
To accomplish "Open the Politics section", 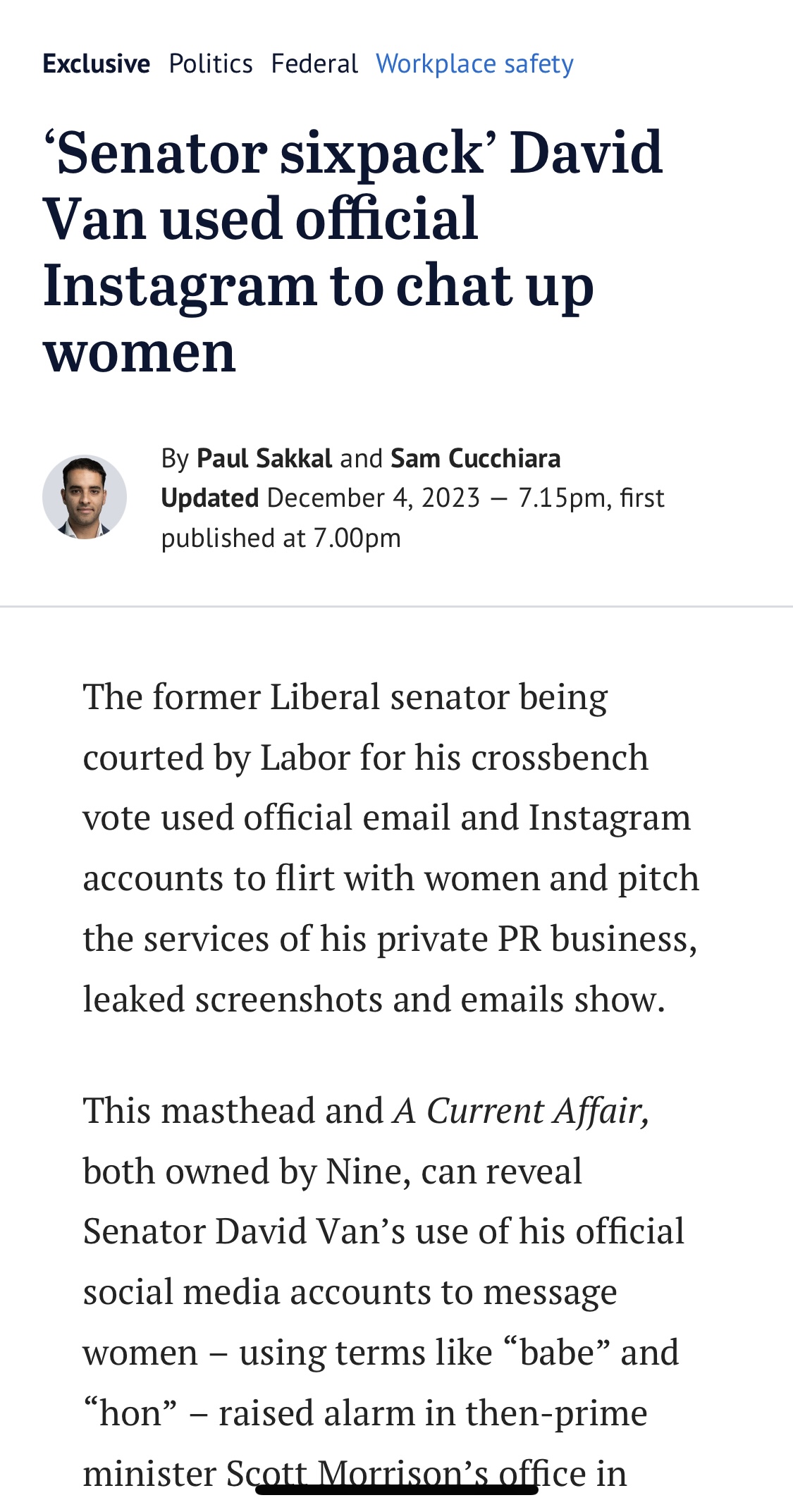I will click(x=211, y=64).
